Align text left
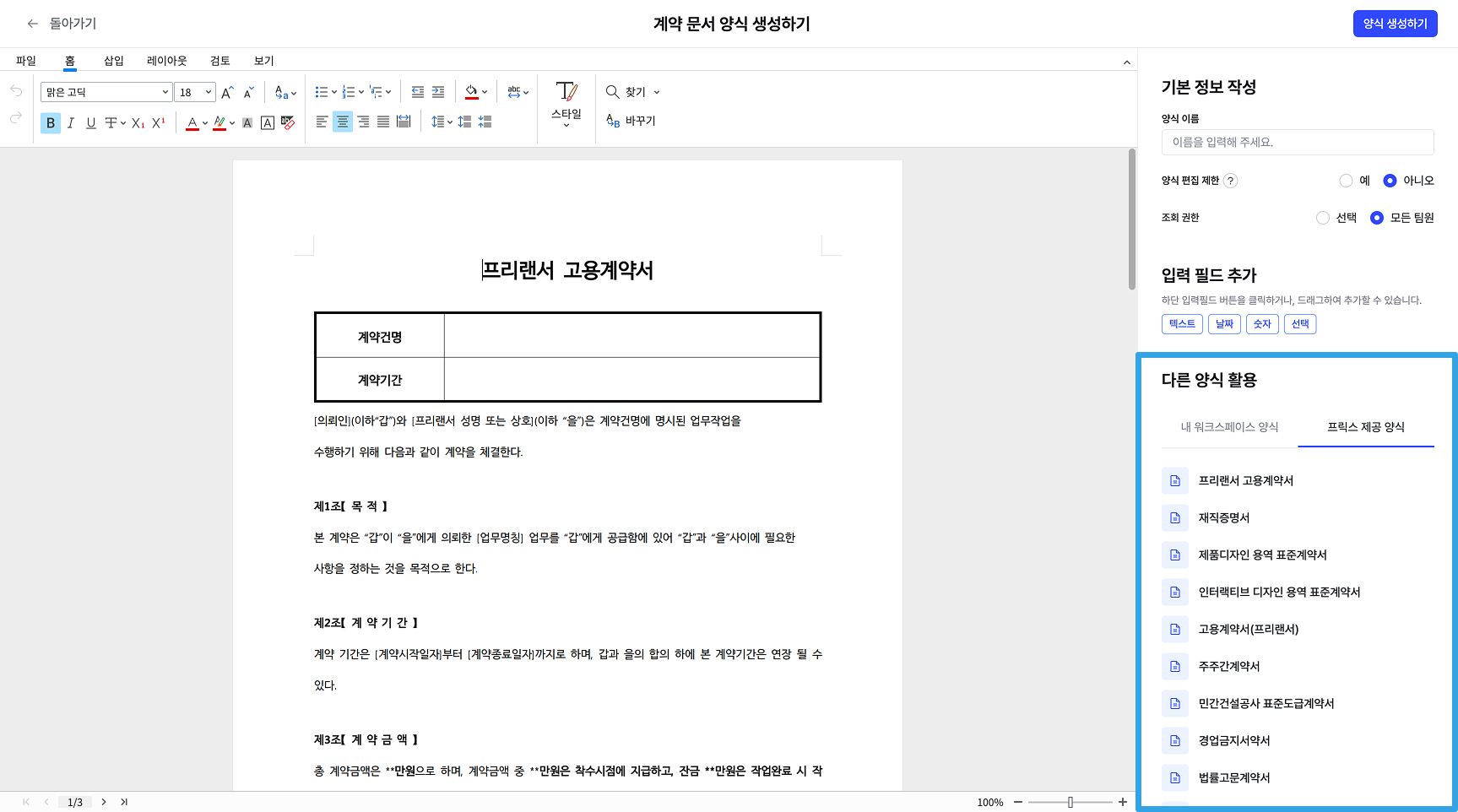The image size is (1458, 812). [322, 122]
